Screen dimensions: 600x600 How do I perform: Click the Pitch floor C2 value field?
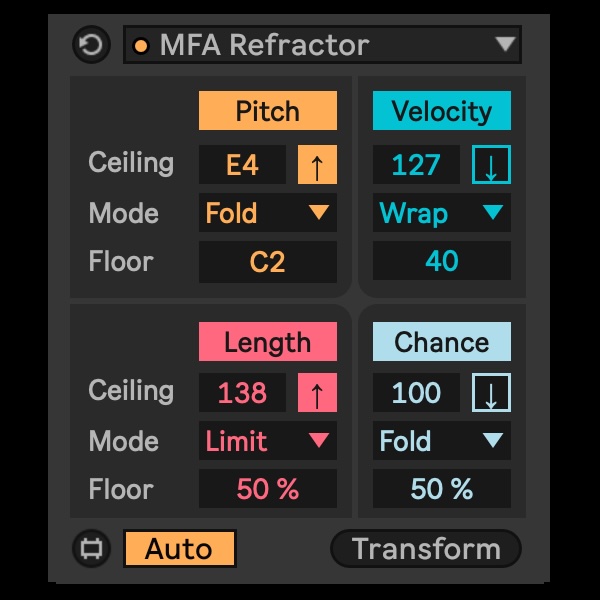[267, 262]
